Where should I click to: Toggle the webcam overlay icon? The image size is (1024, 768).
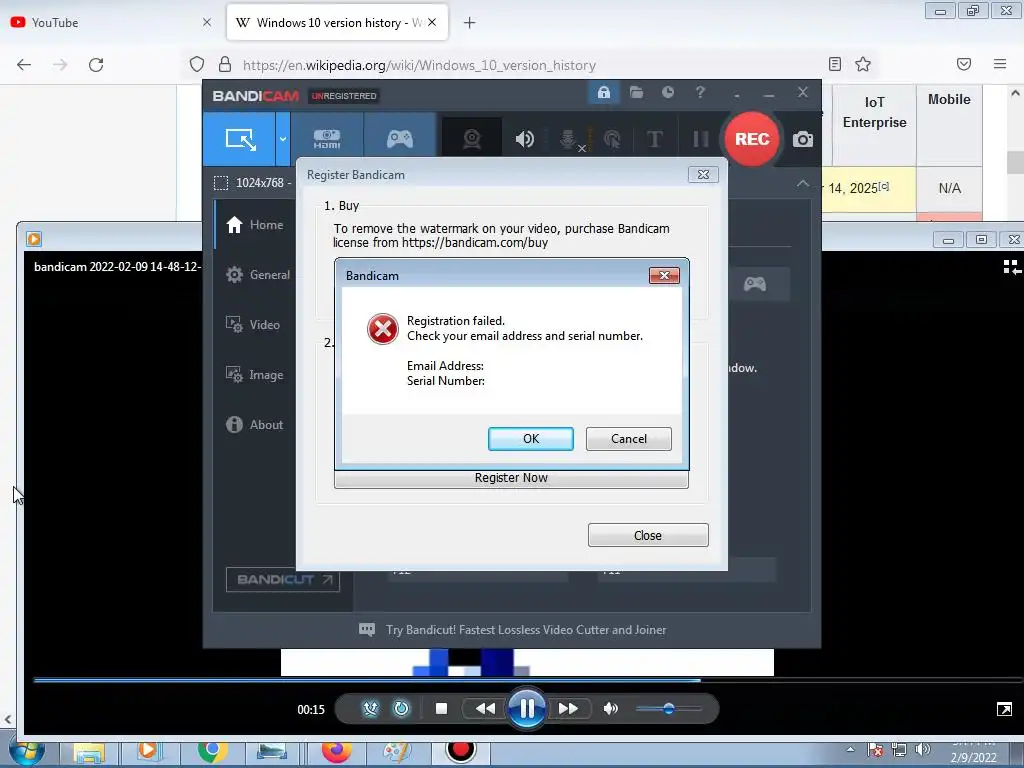(x=472, y=139)
